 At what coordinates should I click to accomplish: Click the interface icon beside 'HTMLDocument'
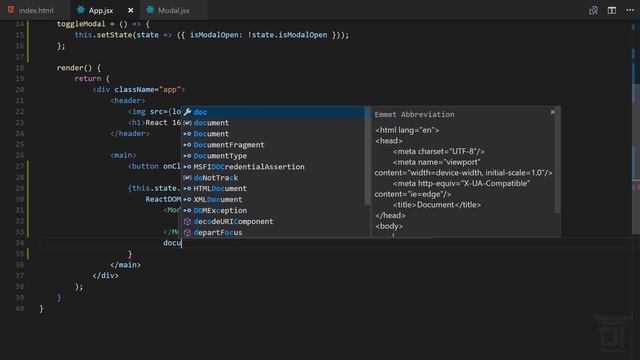tap(187, 189)
